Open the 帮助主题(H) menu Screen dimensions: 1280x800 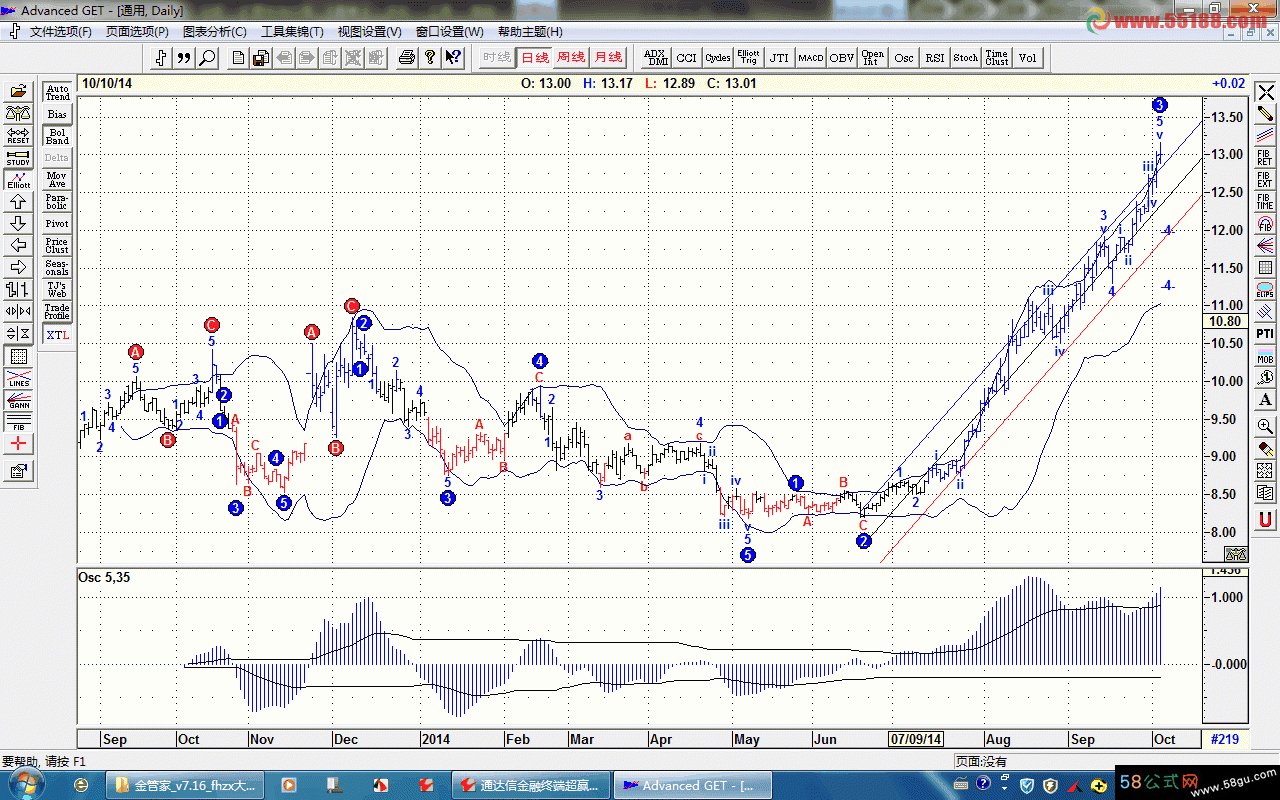[x=529, y=32]
